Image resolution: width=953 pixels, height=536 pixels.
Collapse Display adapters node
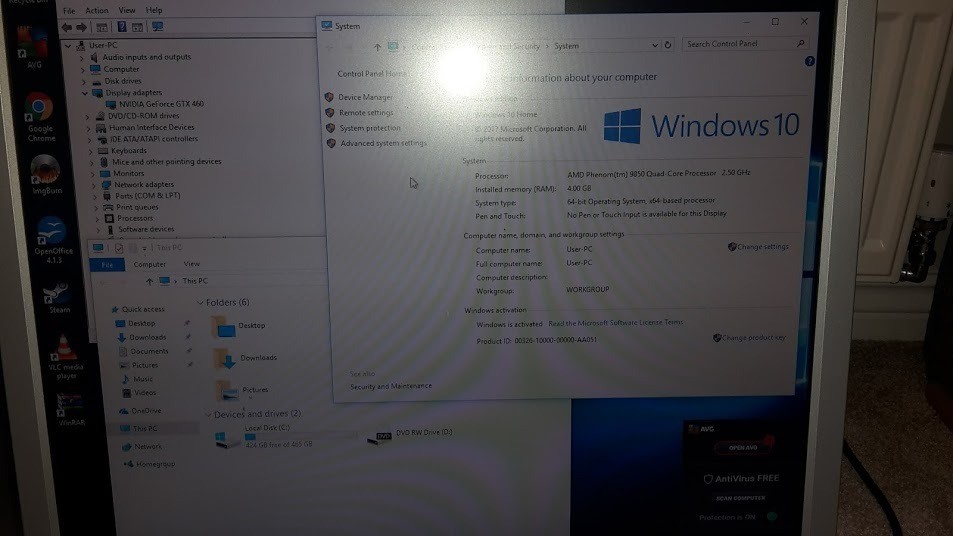pyautogui.click(x=85, y=93)
